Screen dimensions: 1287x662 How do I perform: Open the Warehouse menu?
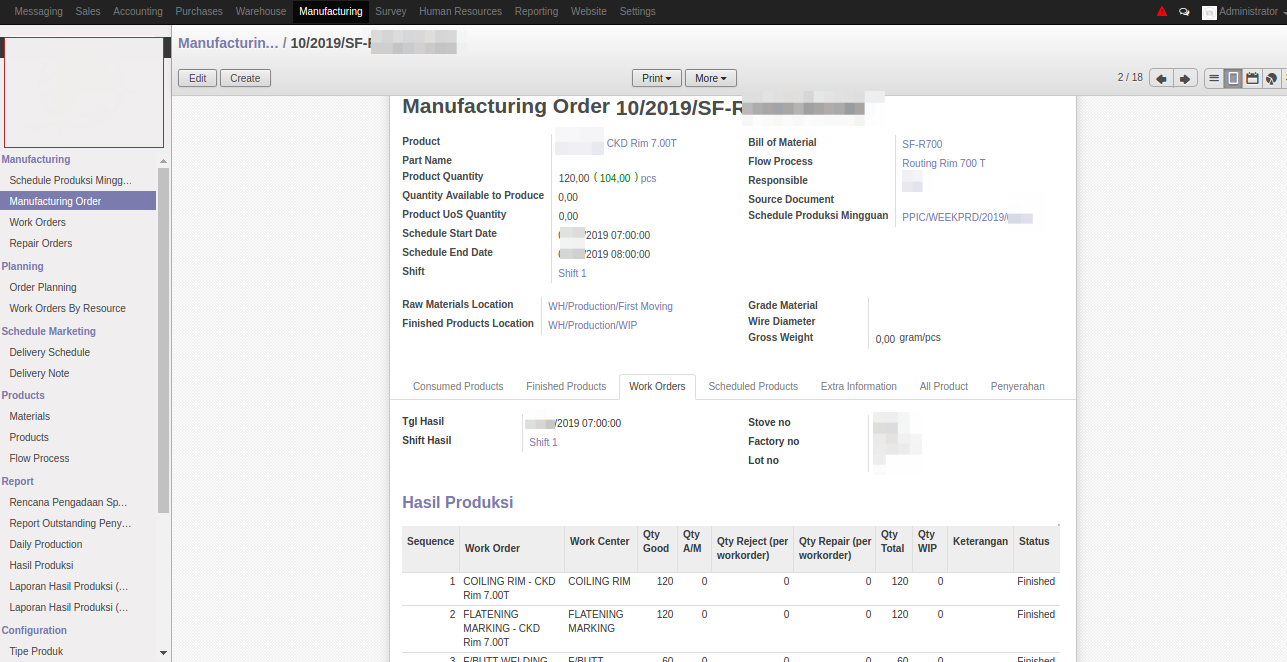(x=261, y=12)
